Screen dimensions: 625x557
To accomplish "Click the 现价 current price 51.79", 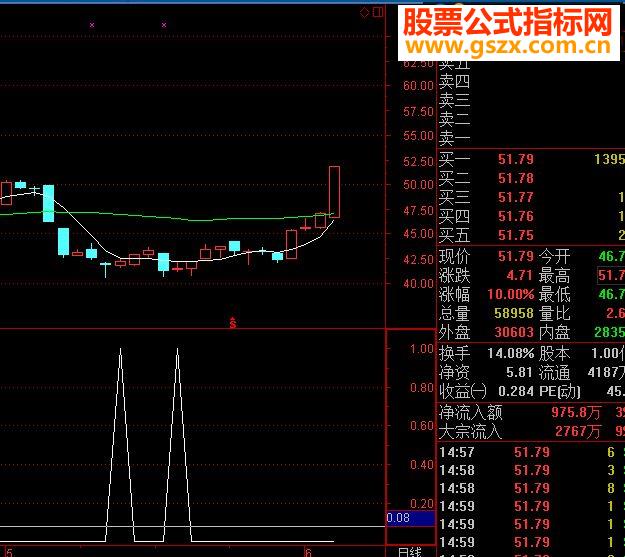I will pos(516,256).
